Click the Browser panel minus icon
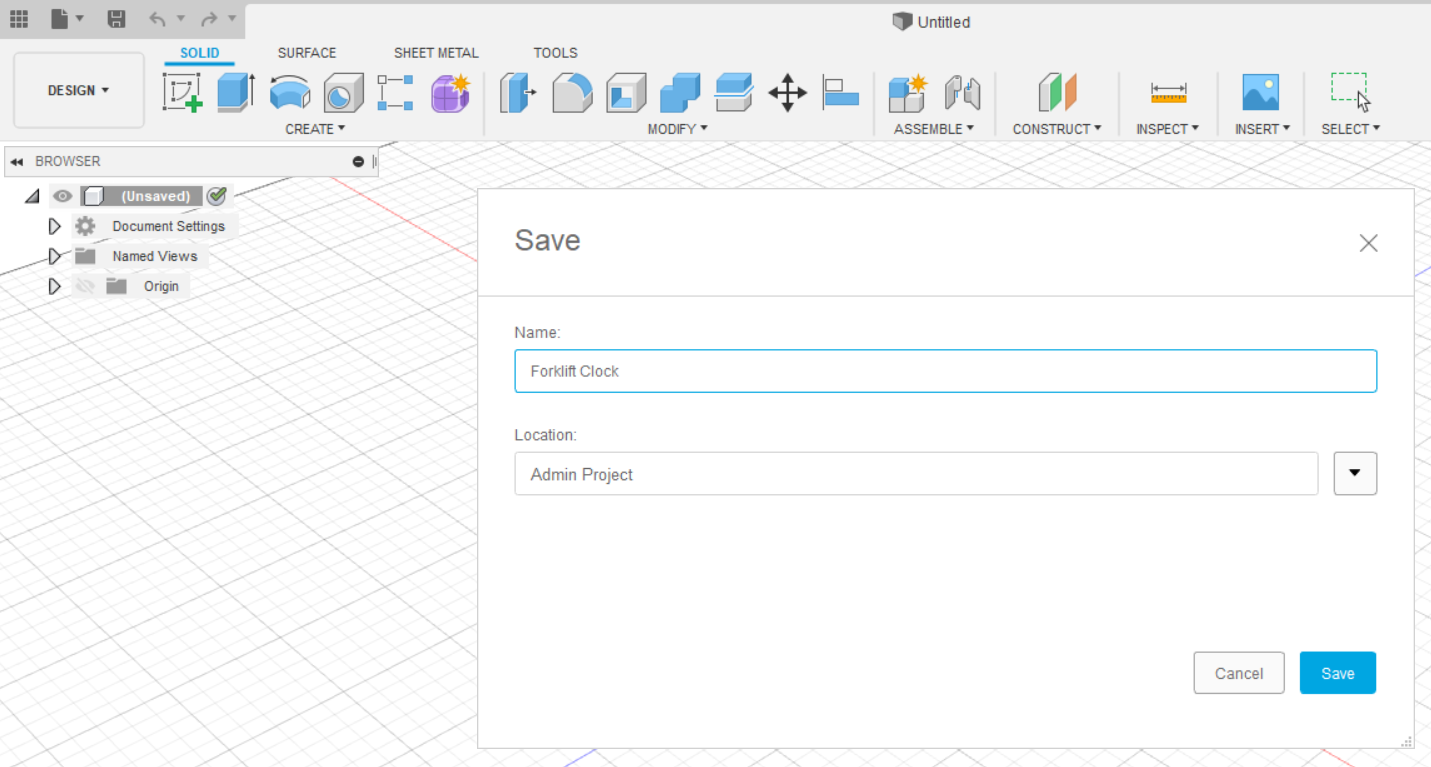 coord(358,162)
